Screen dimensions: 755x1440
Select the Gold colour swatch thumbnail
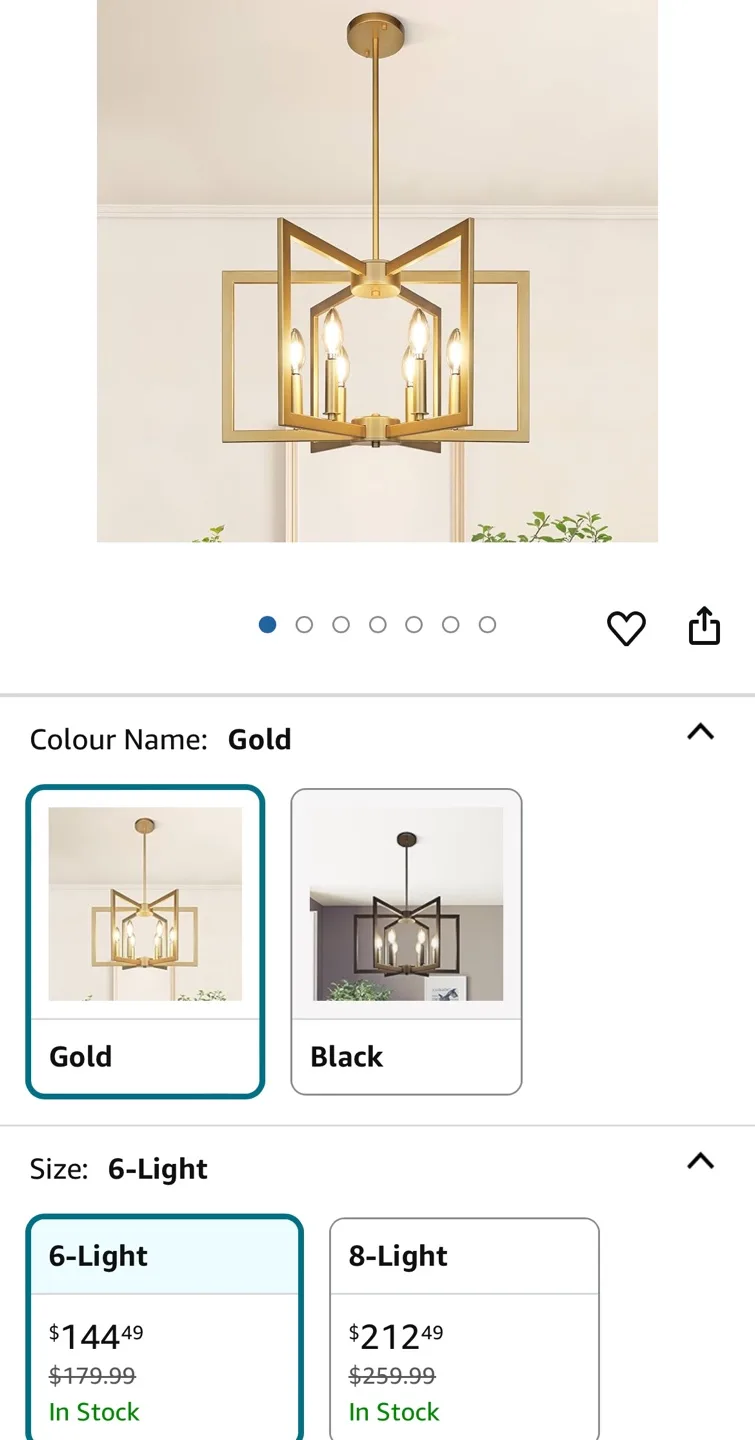click(x=145, y=905)
